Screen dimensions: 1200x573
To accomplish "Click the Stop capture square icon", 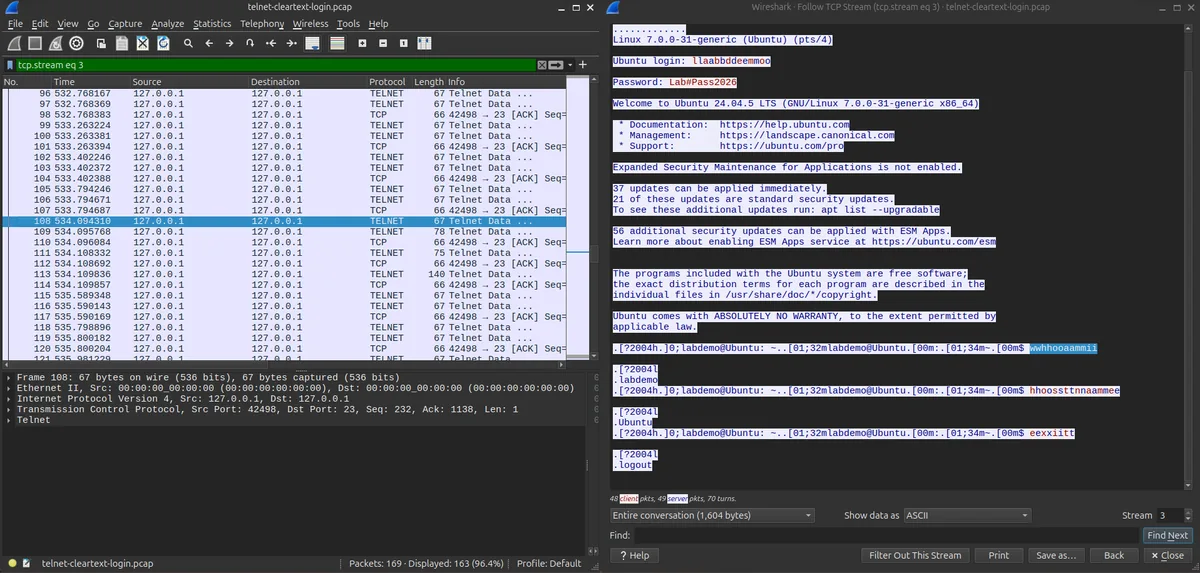I will point(35,43).
